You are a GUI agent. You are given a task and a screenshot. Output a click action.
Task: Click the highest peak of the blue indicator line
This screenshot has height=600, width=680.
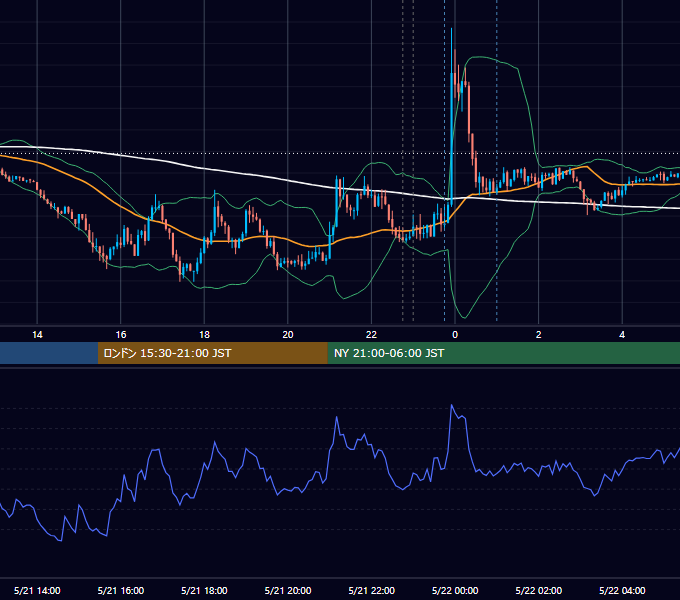[x=452, y=405]
